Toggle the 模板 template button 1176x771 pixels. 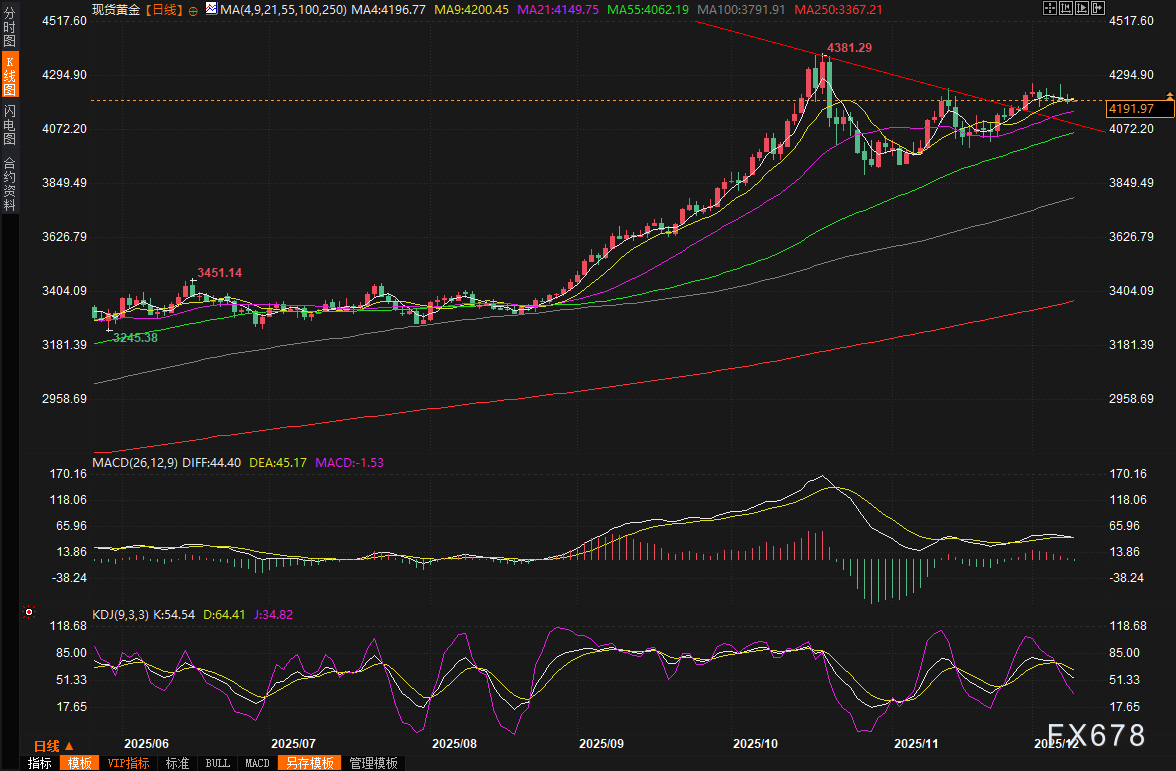79,763
